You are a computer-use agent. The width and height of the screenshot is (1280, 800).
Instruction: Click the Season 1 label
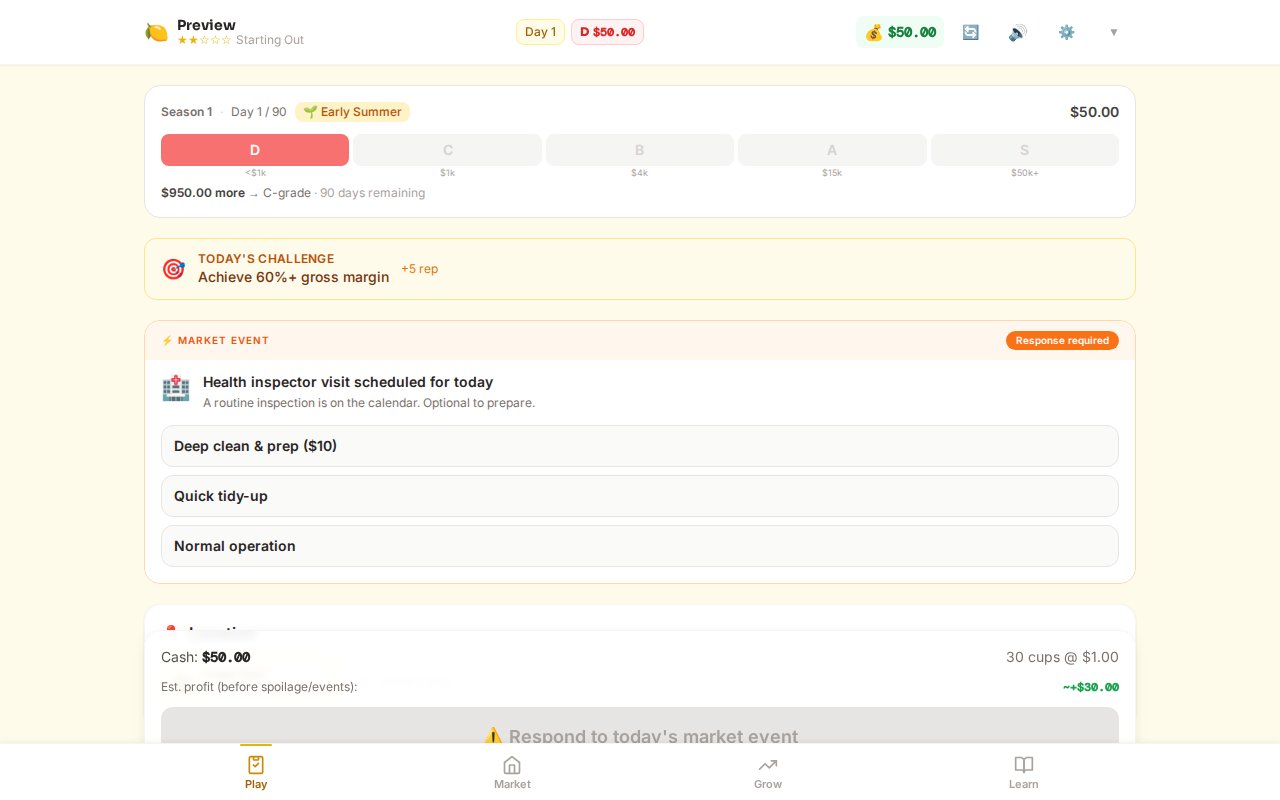click(187, 112)
